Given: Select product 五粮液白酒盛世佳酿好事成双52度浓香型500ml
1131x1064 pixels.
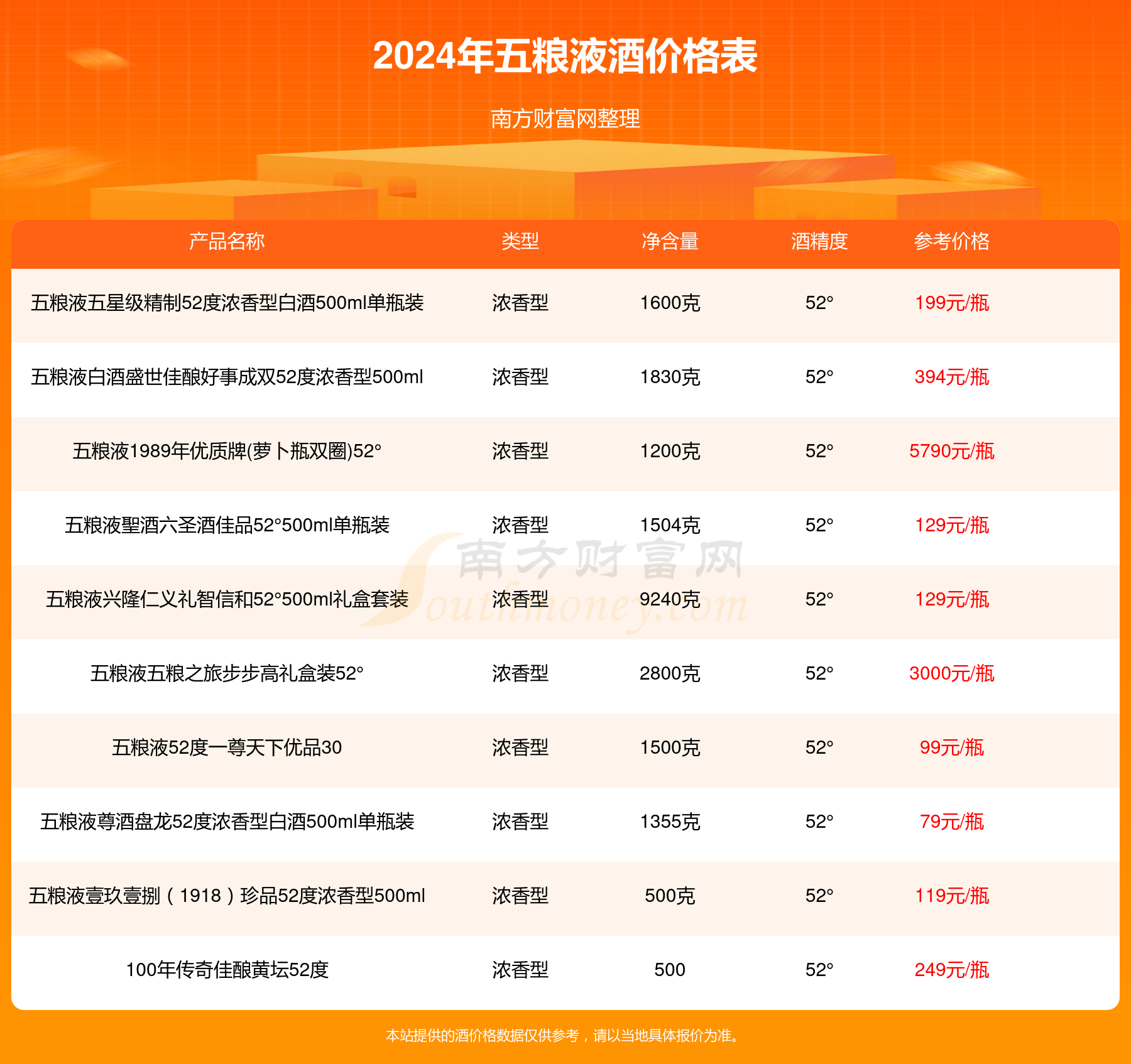Looking at the screenshot, I should pos(227,377).
